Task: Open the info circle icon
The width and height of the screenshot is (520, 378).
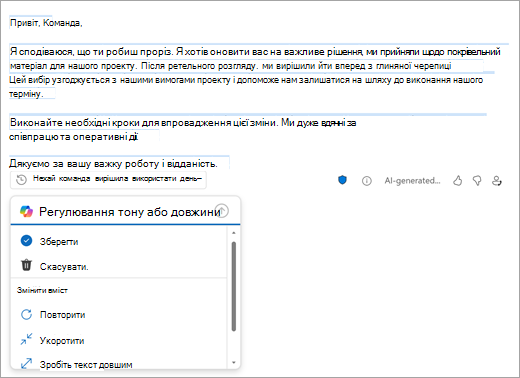Action: 367,181
